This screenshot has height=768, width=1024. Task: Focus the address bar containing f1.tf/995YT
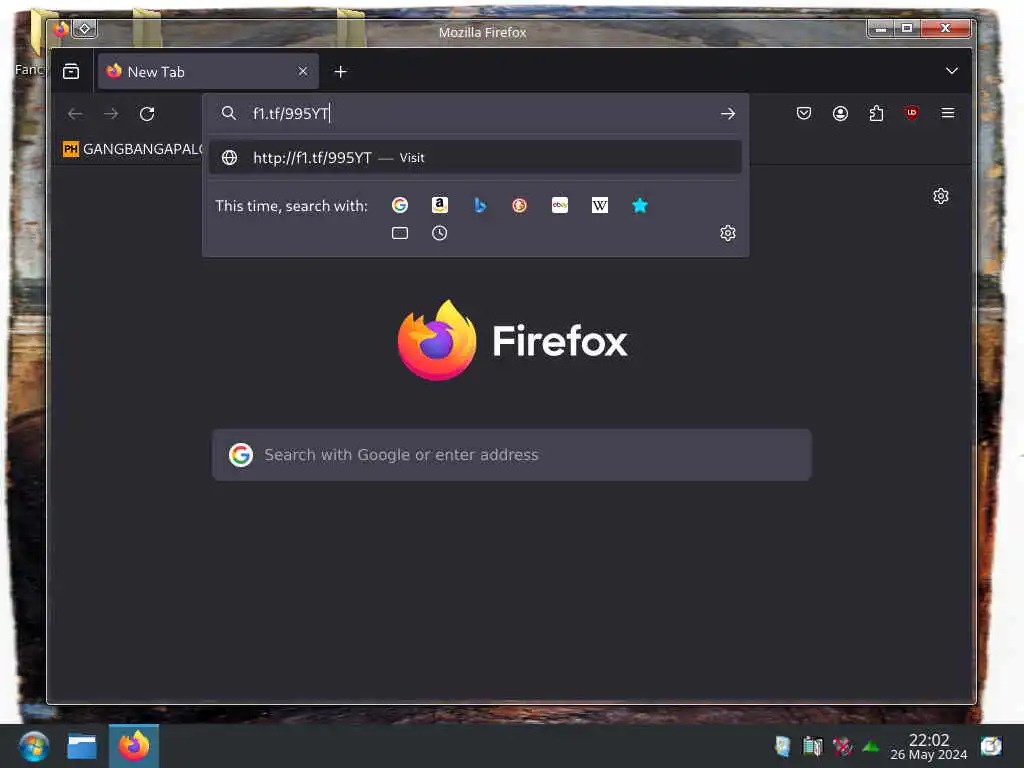(477, 114)
